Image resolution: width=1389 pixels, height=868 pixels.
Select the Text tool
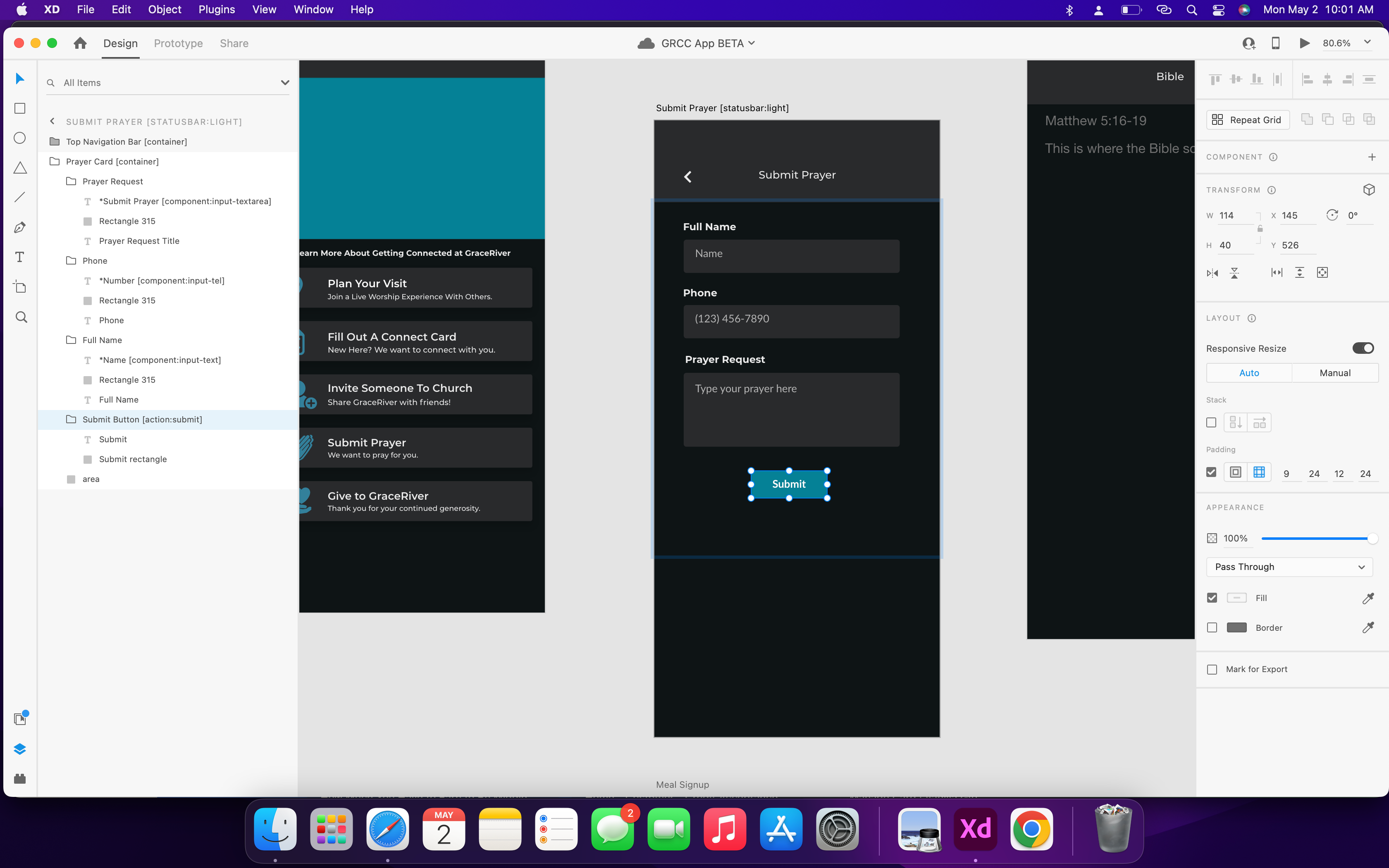pos(20,257)
